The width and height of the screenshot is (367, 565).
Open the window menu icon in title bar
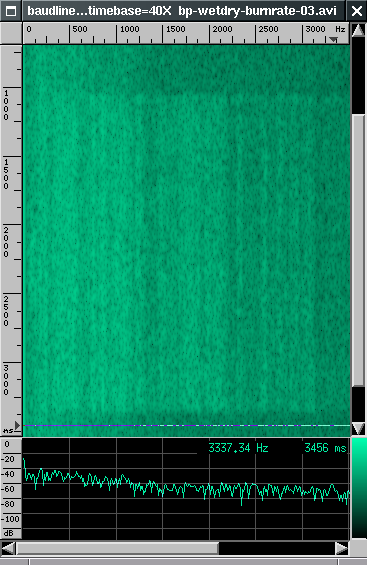click(x=11, y=11)
